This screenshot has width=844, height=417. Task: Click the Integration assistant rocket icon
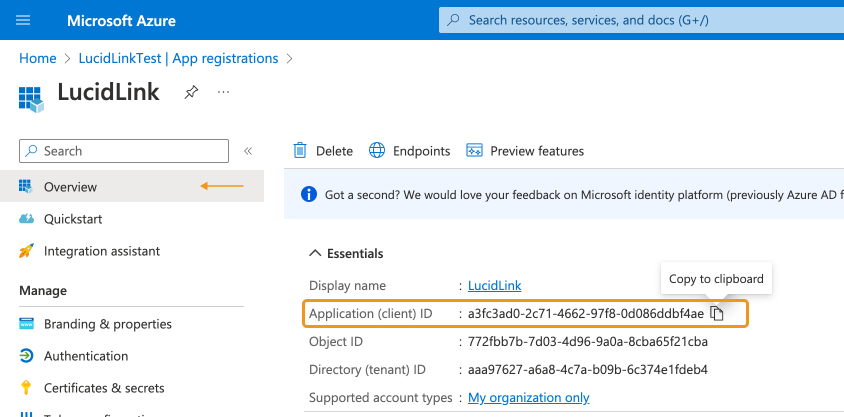(x=26, y=251)
